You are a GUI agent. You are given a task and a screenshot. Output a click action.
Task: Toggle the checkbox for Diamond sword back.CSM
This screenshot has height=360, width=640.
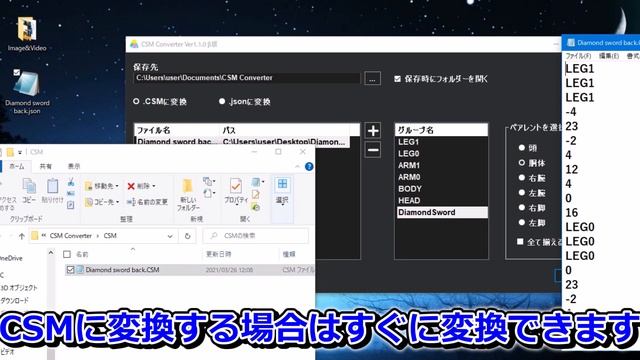[70, 269]
